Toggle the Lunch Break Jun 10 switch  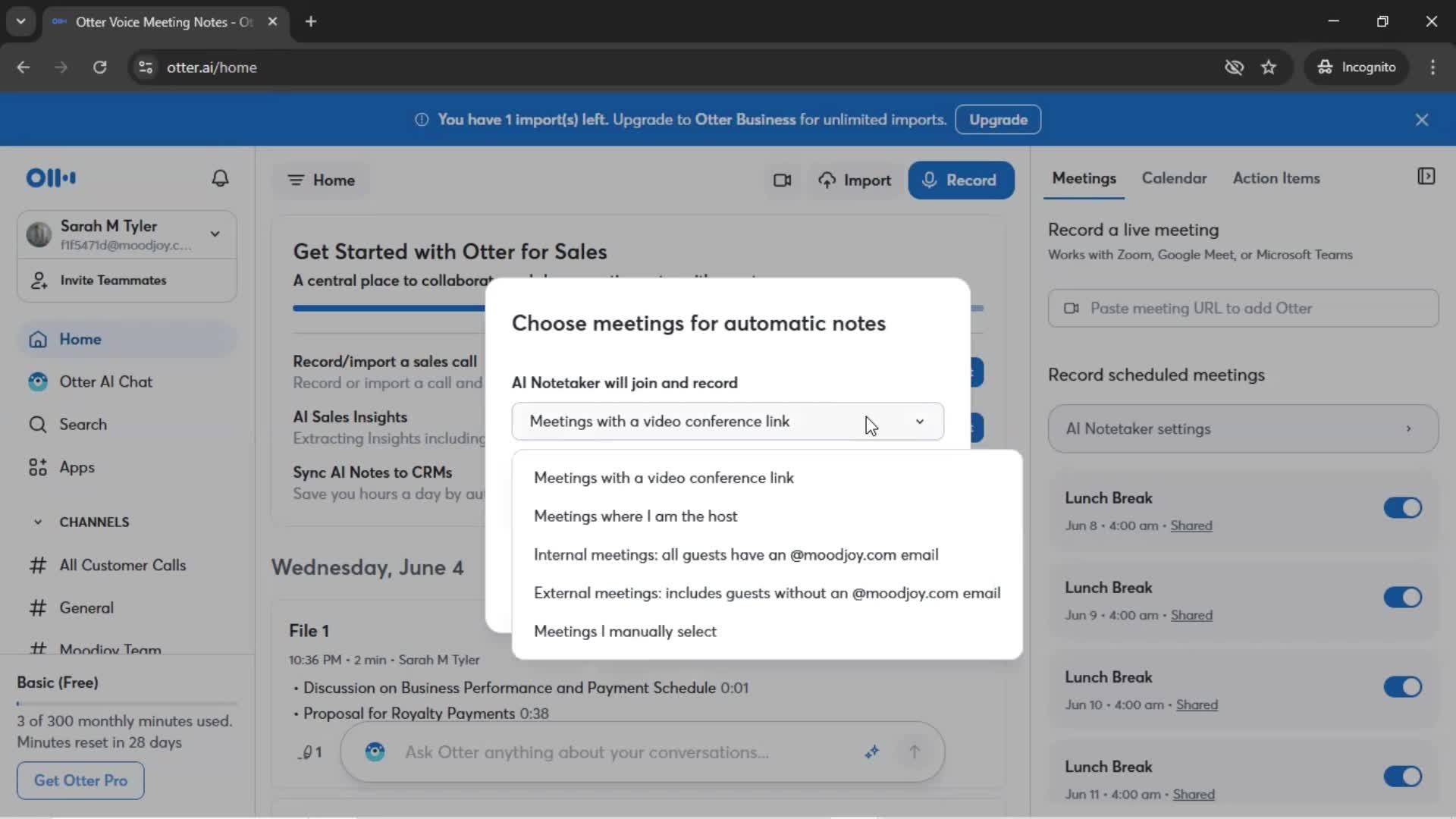coord(1402,686)
